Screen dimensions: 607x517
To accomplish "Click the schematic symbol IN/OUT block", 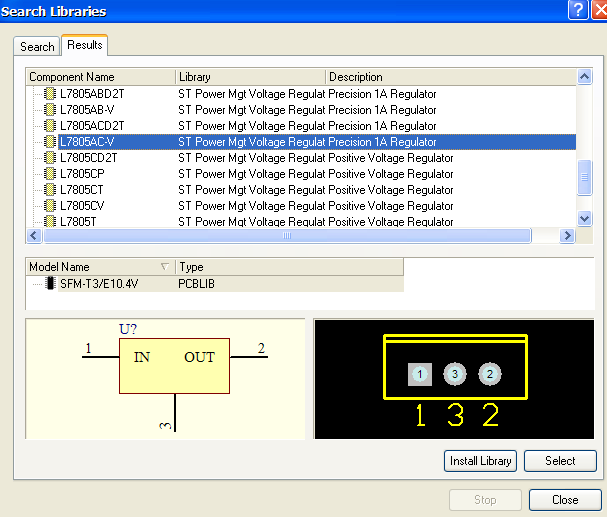I will 174,365.
